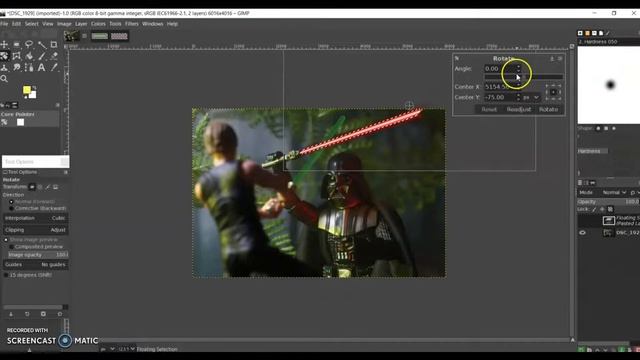
Task: Open the Edit menu
Action: pos(16,24)
